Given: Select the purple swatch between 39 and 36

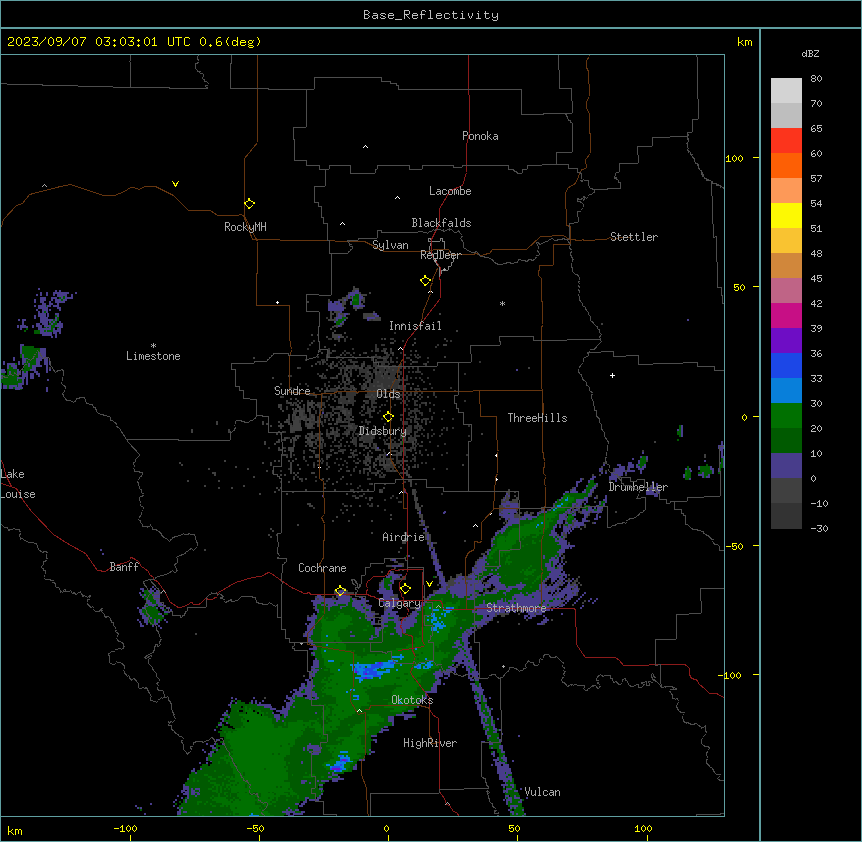Looking at the screenshot, I should coord(786,340).
